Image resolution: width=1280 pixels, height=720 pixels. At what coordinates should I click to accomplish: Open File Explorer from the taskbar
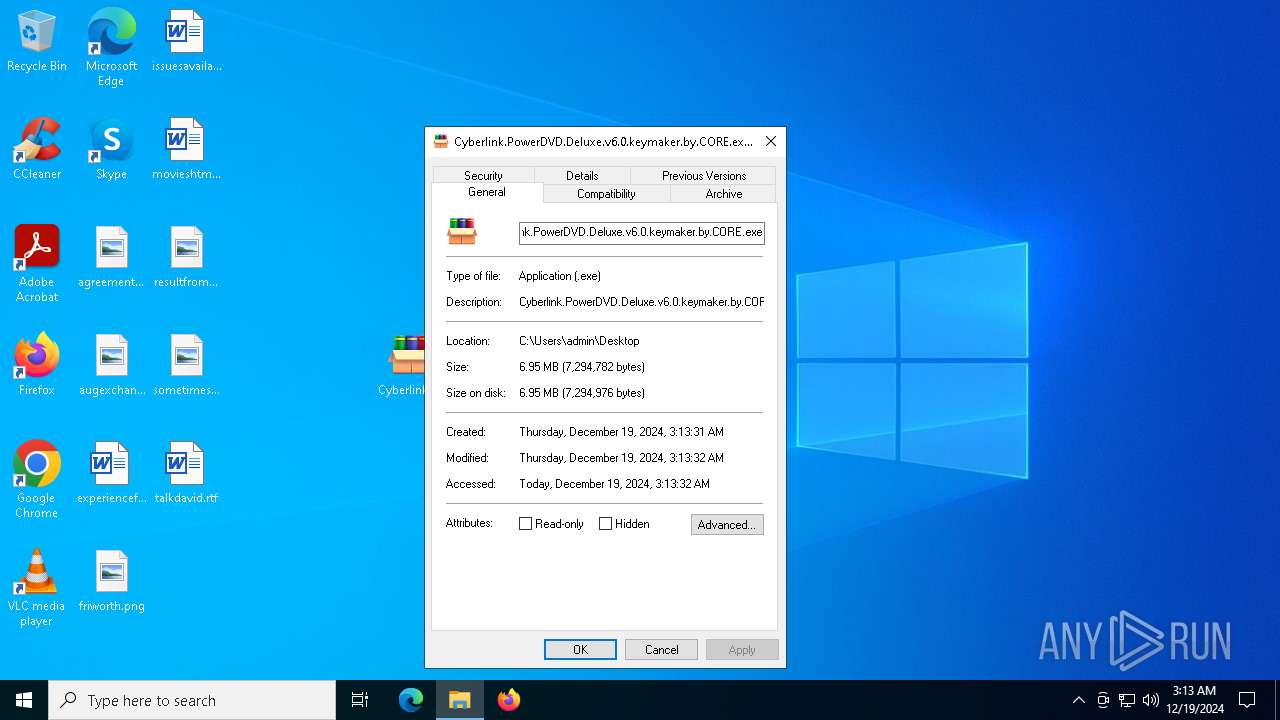click(x=460, y=700)
